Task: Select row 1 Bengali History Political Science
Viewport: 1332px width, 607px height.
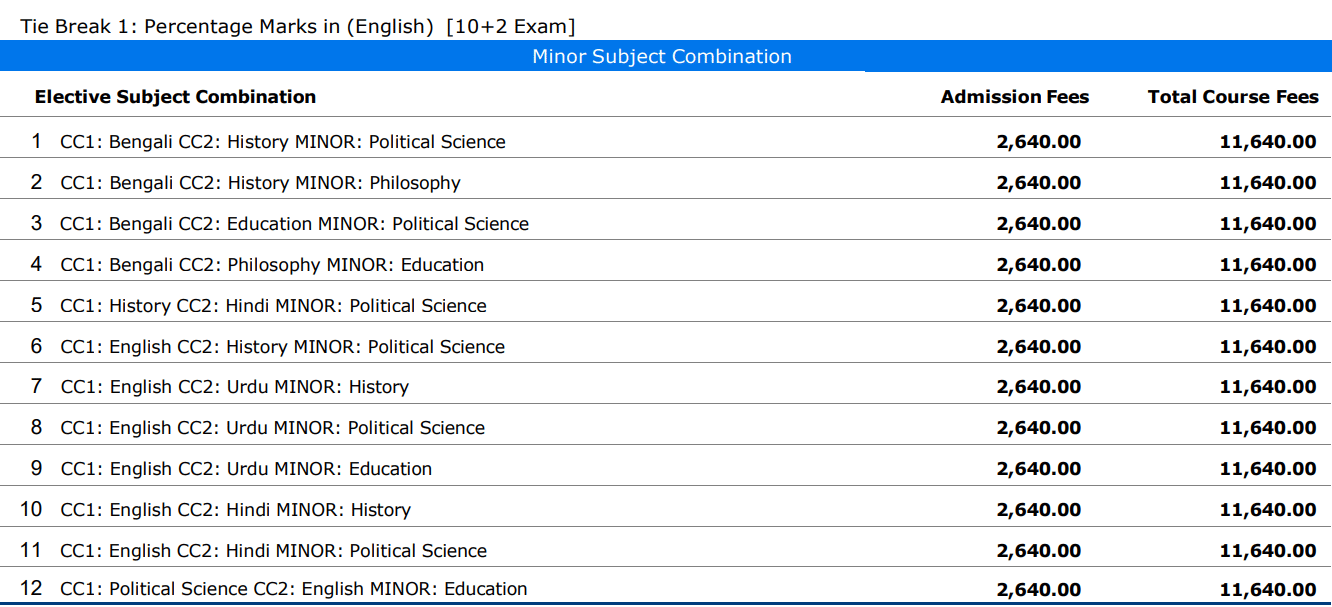Action: click(x=283, y=142)
